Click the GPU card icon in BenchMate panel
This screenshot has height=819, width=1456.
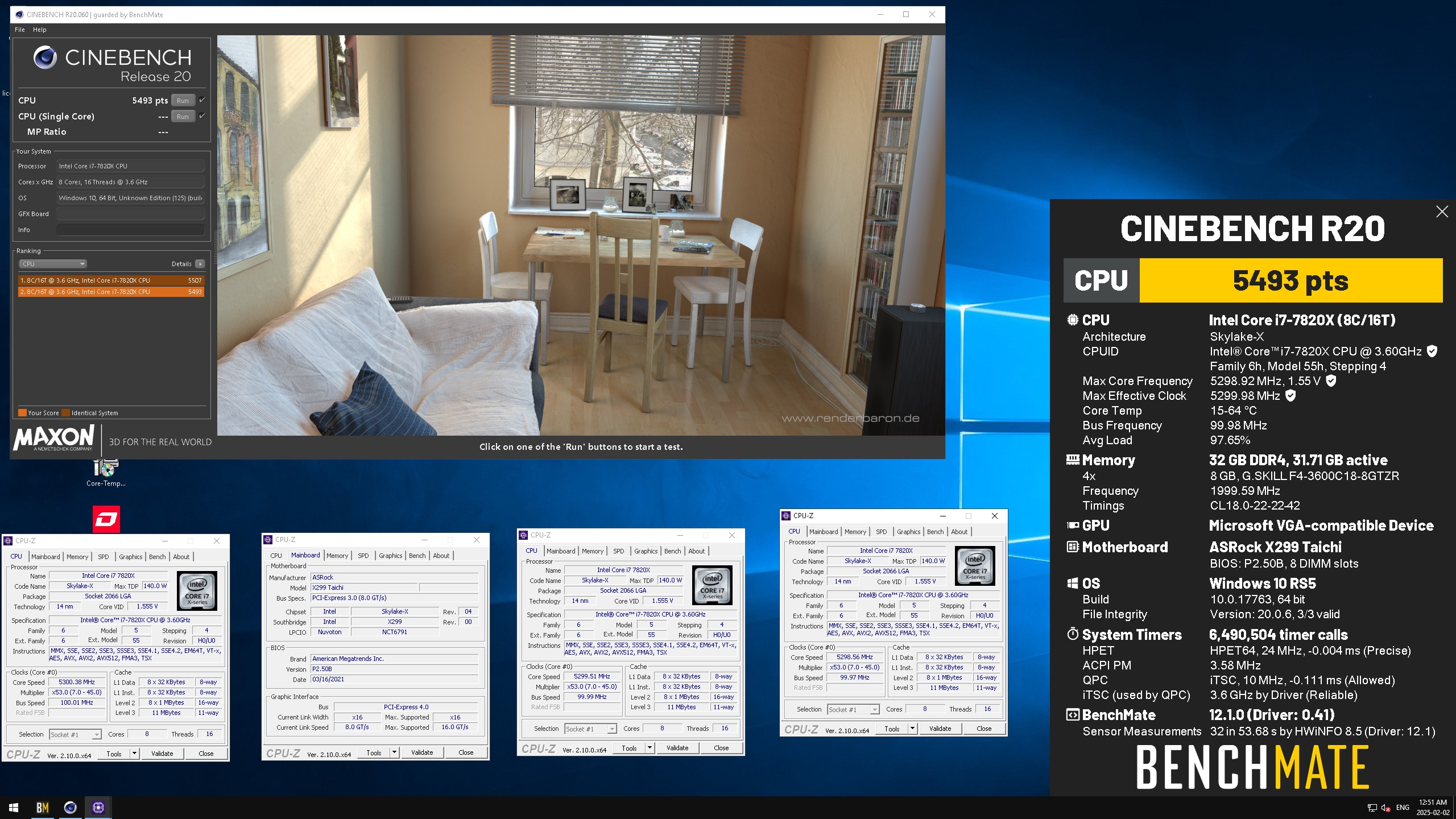(1073, 526)
